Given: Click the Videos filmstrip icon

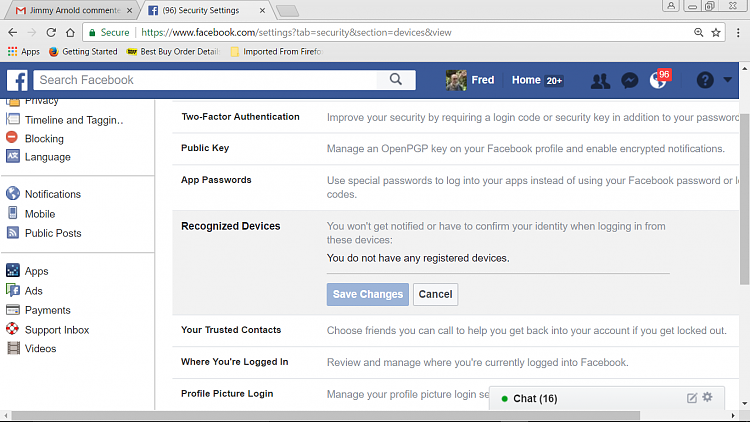Looking at the screenshot, I should (13, 348).
